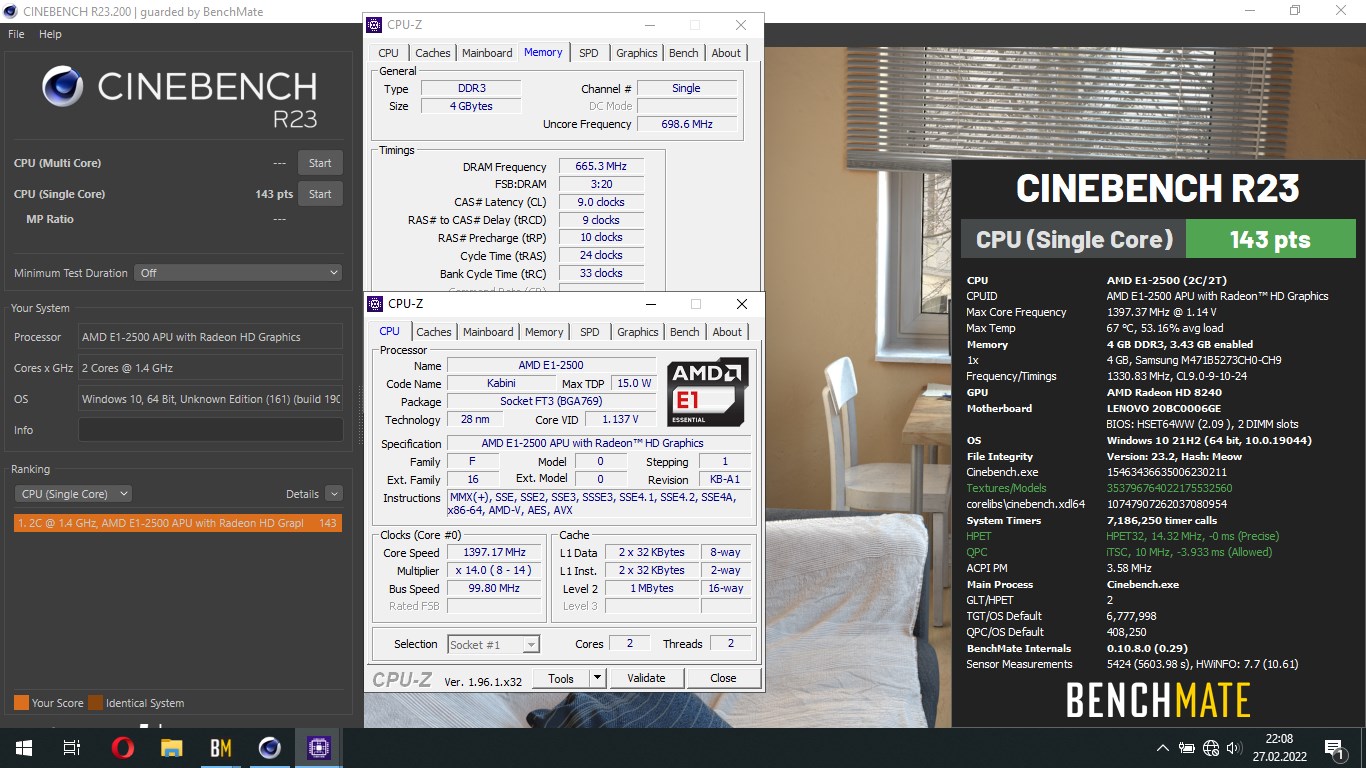The height and width of the screenshot is (768, 1366).
Task: Open the notification center icon
Action: pos(1334,747)
